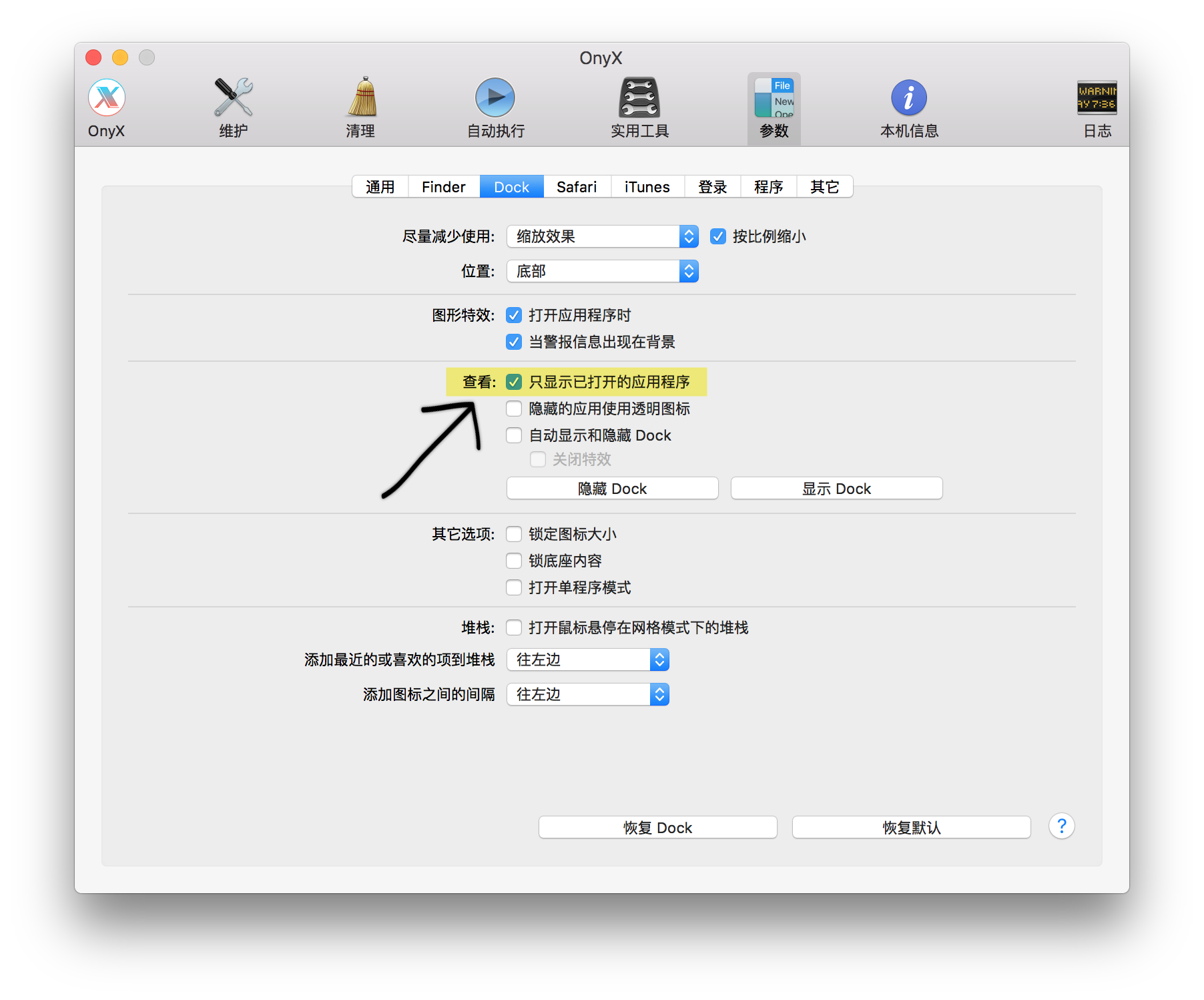Click the 隐藏 Dock button

pyautogui.click(x=613, y=489)
